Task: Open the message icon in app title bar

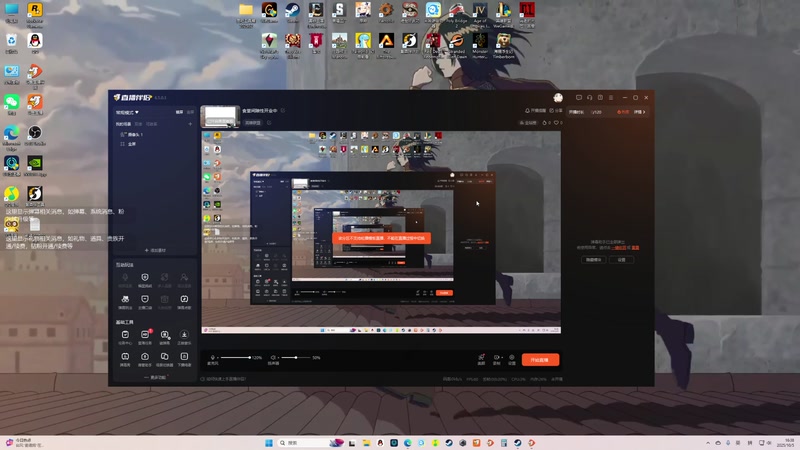Action: [579, 97]
